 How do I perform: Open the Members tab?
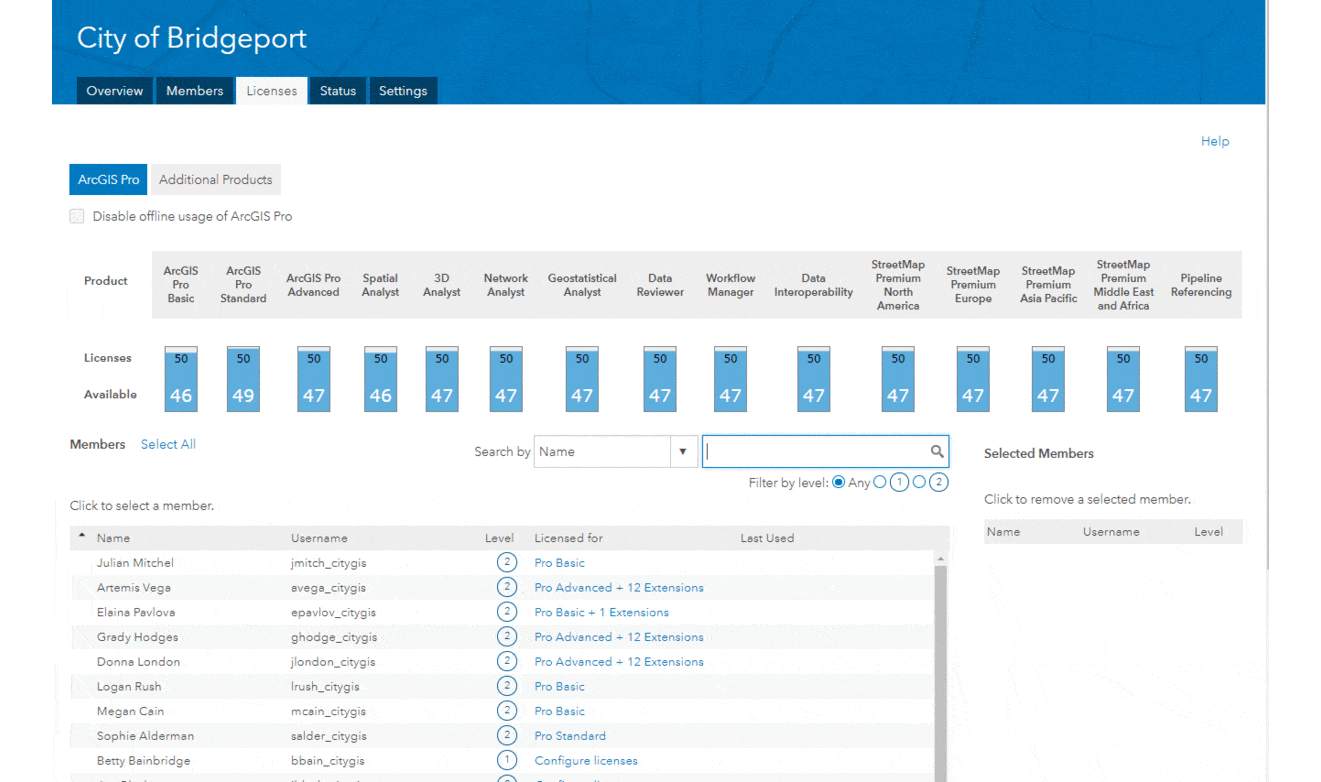coord(195,91)
